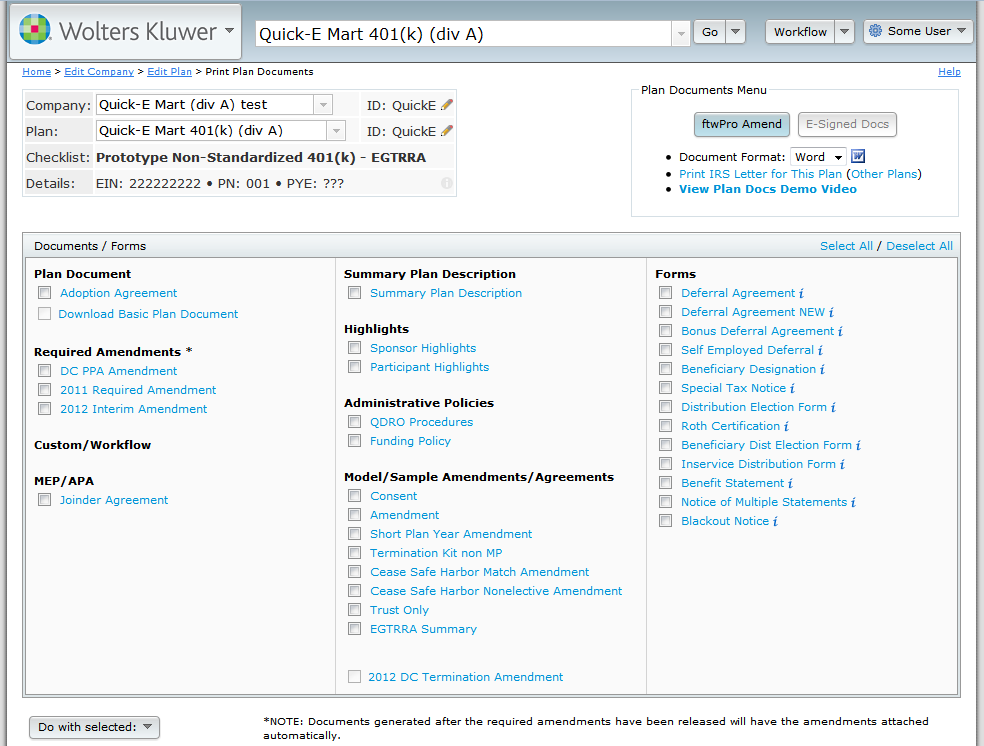Open the Some User menu
The height and width of the screenshot is (746, 984).
point(918,32)
